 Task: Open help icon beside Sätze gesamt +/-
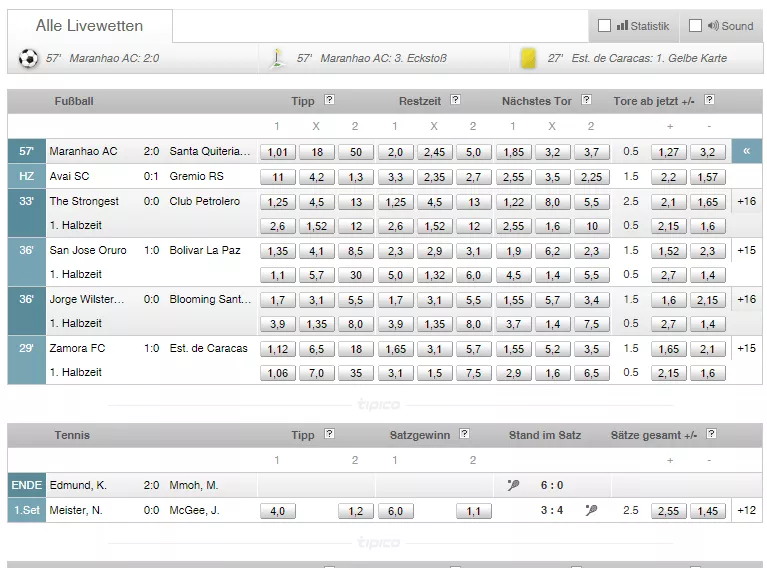[712, 434]
